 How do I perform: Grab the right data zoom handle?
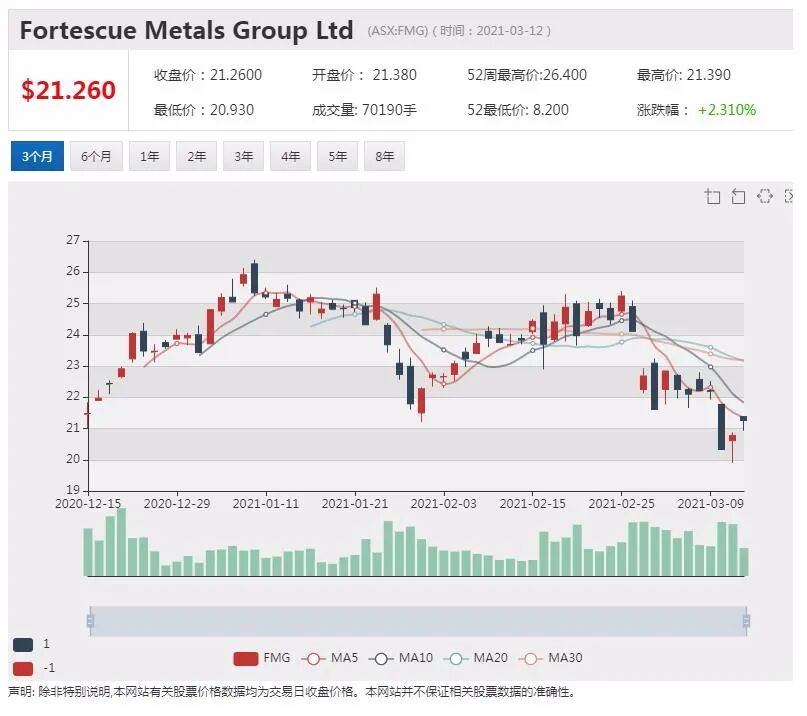click(x=746, y=621)
